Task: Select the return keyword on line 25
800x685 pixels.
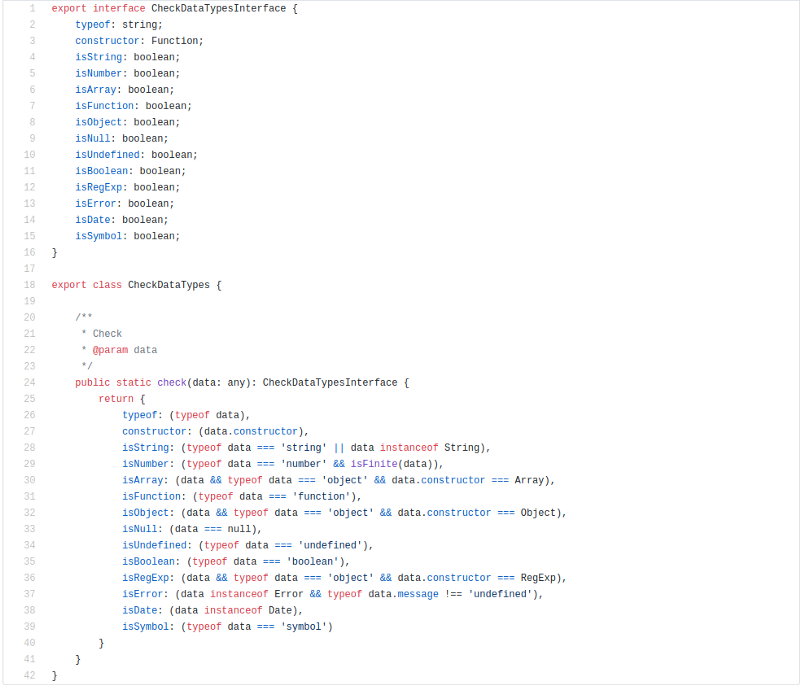Action: (x=117, y=398)
